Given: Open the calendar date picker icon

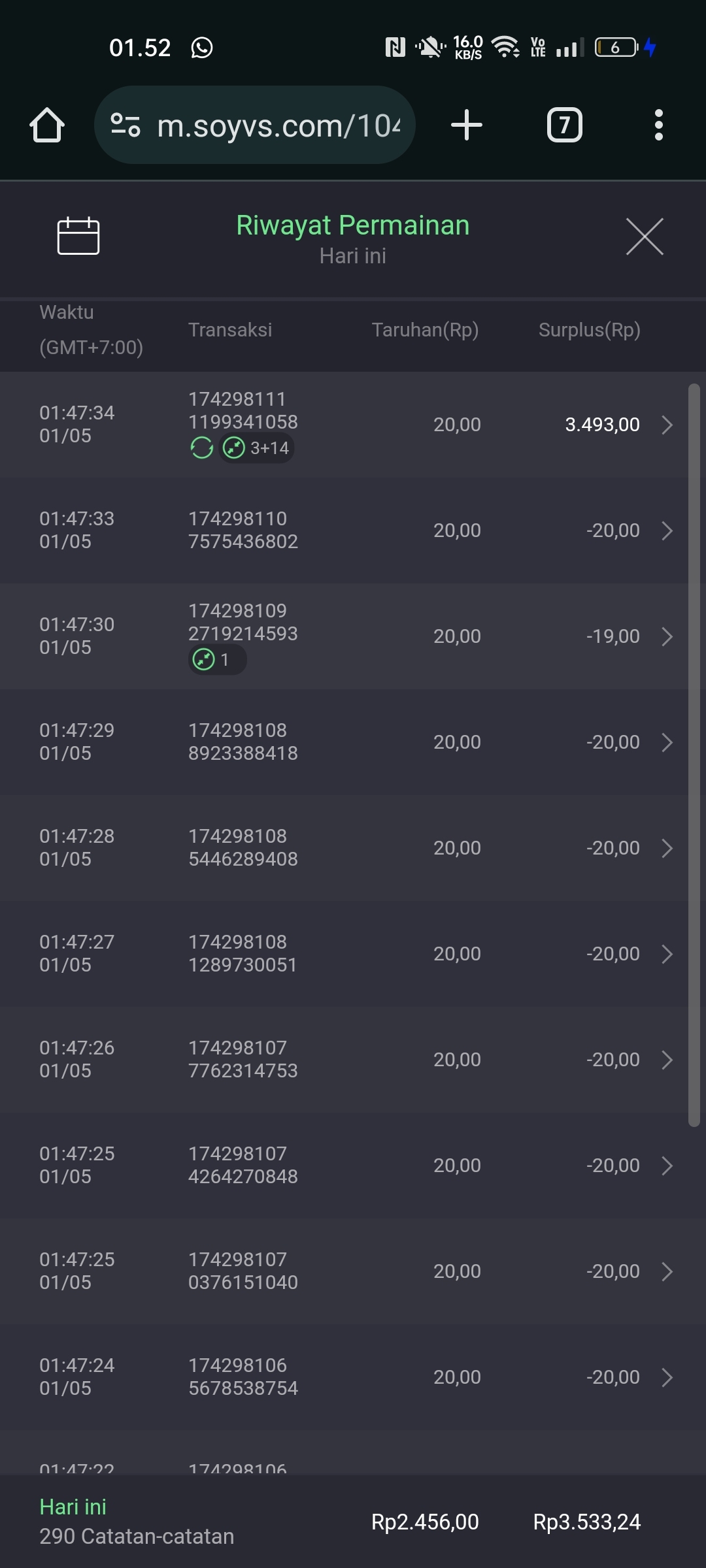Looking at the screenshot, I should tap(78, 236).
